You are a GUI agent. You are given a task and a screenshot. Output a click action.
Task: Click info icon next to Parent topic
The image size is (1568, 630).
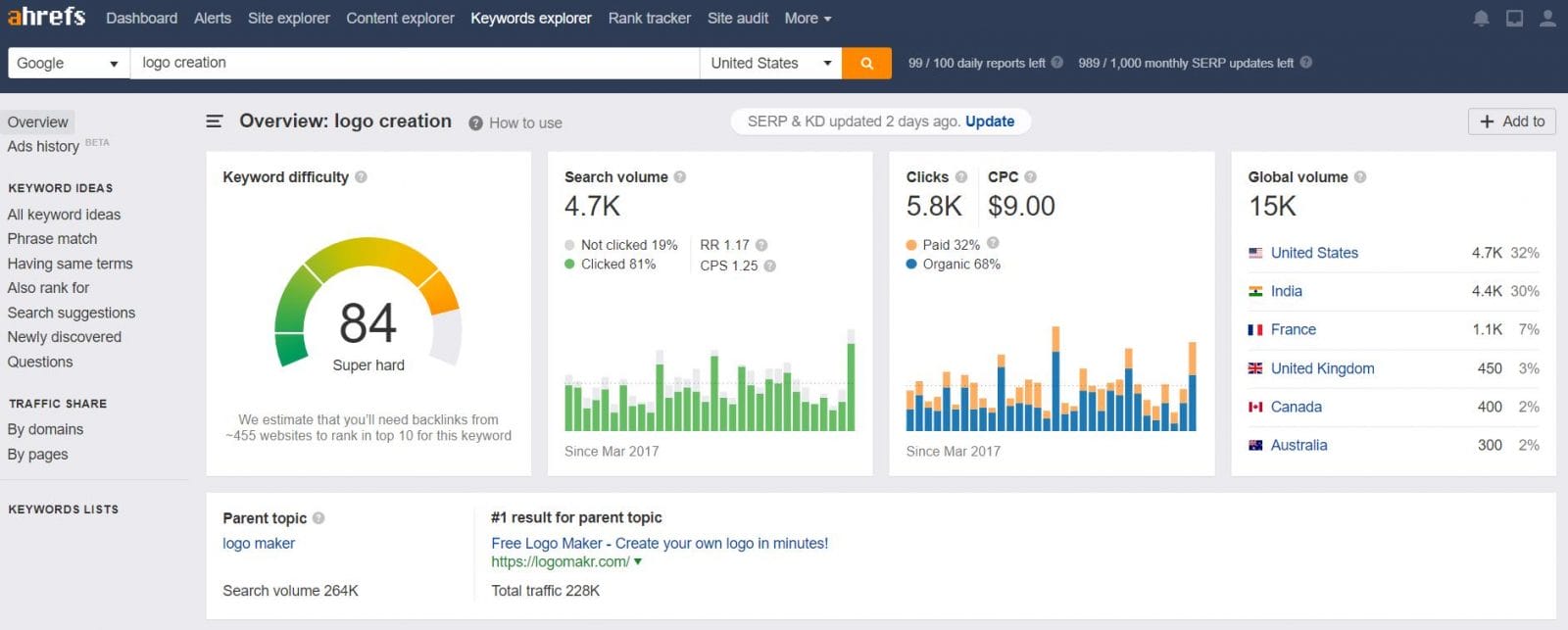point(318,518)
